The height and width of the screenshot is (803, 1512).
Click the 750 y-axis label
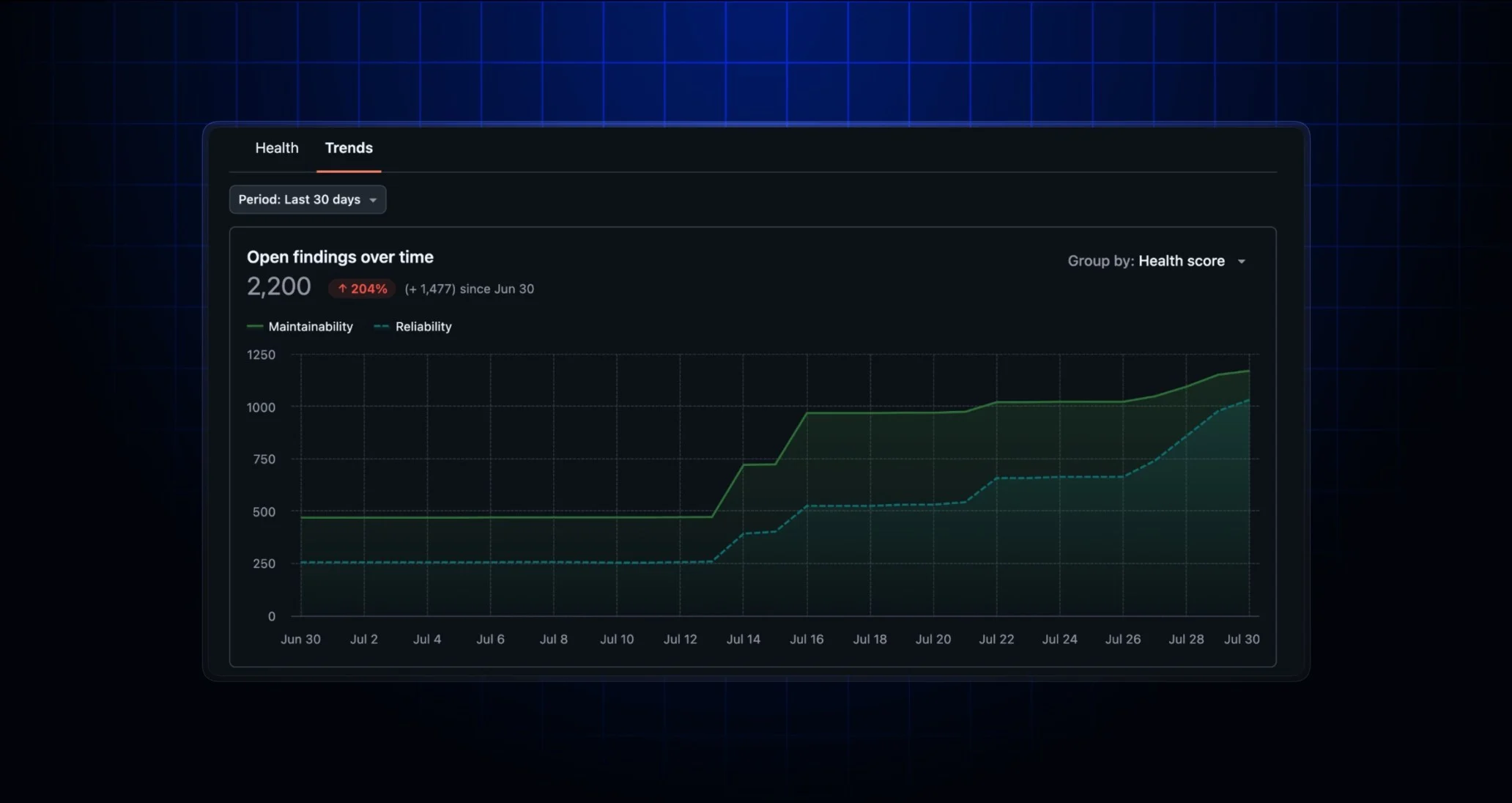(264, 459)
